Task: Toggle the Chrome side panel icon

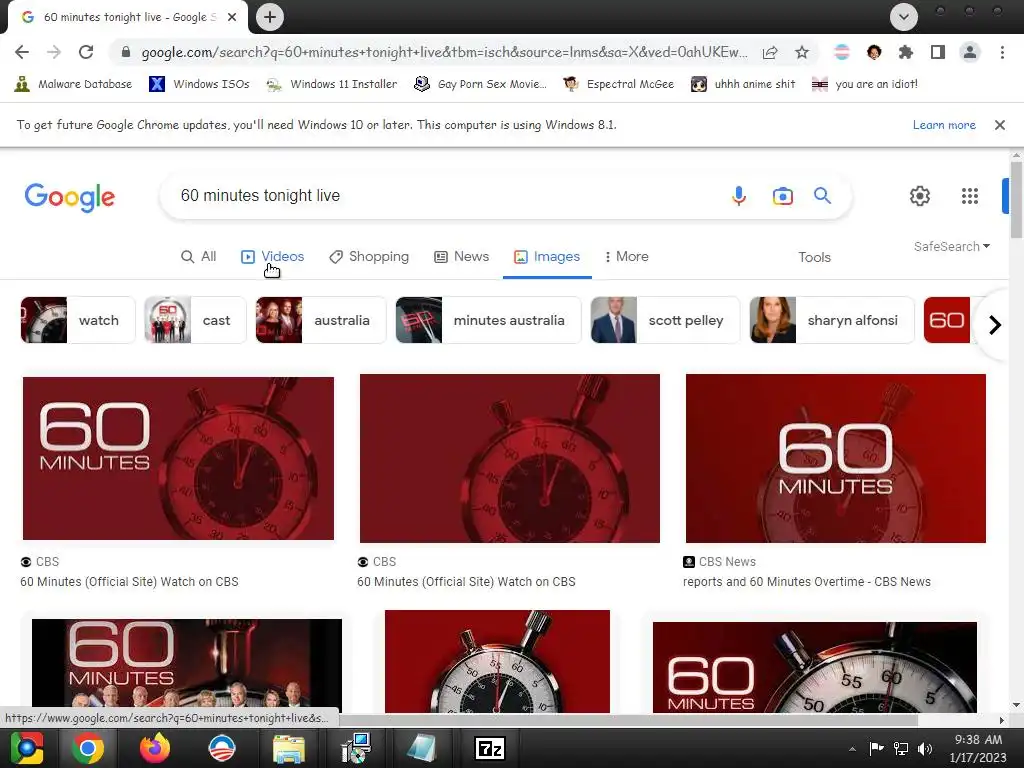Action: pyautogui.click(x=938, y=52)
